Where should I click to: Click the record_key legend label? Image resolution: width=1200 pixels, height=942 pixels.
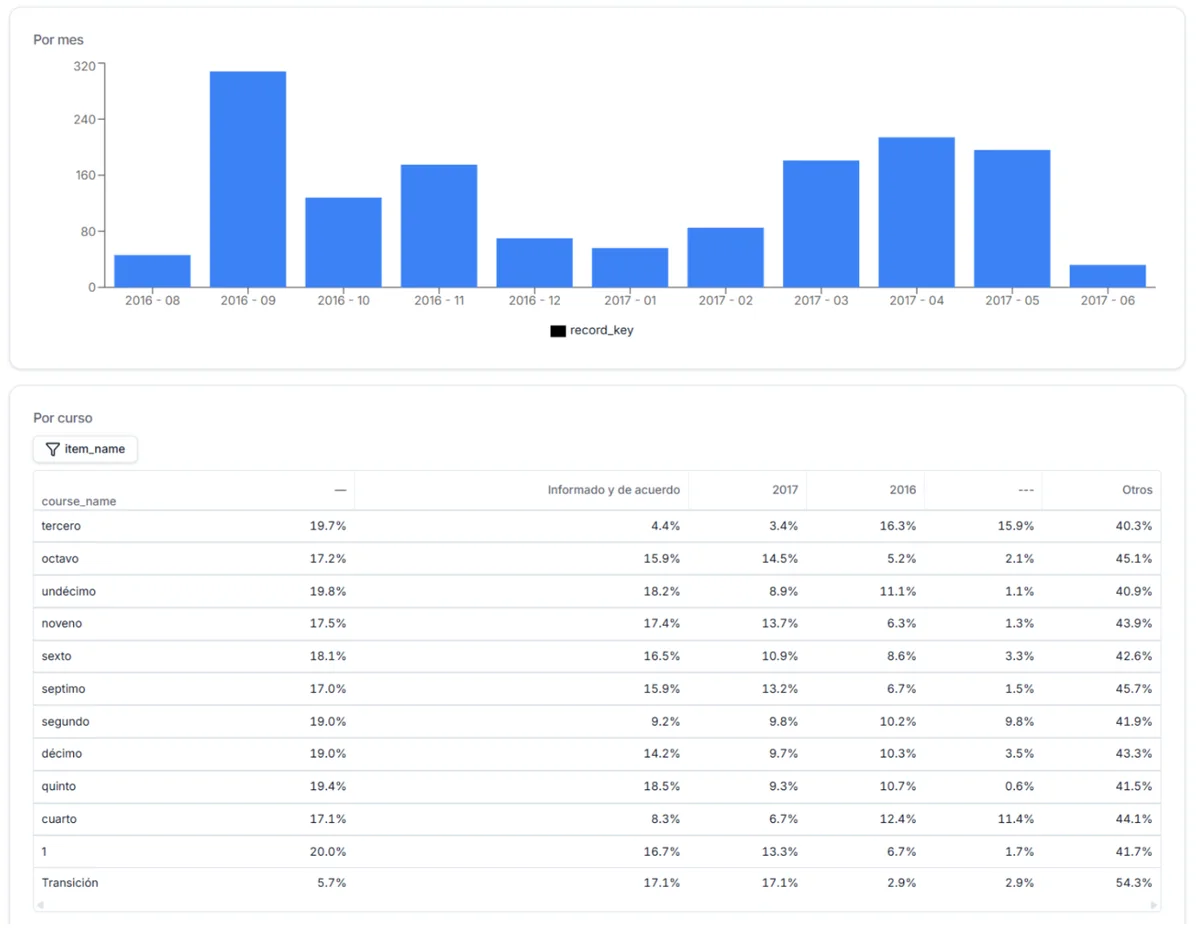602,330
